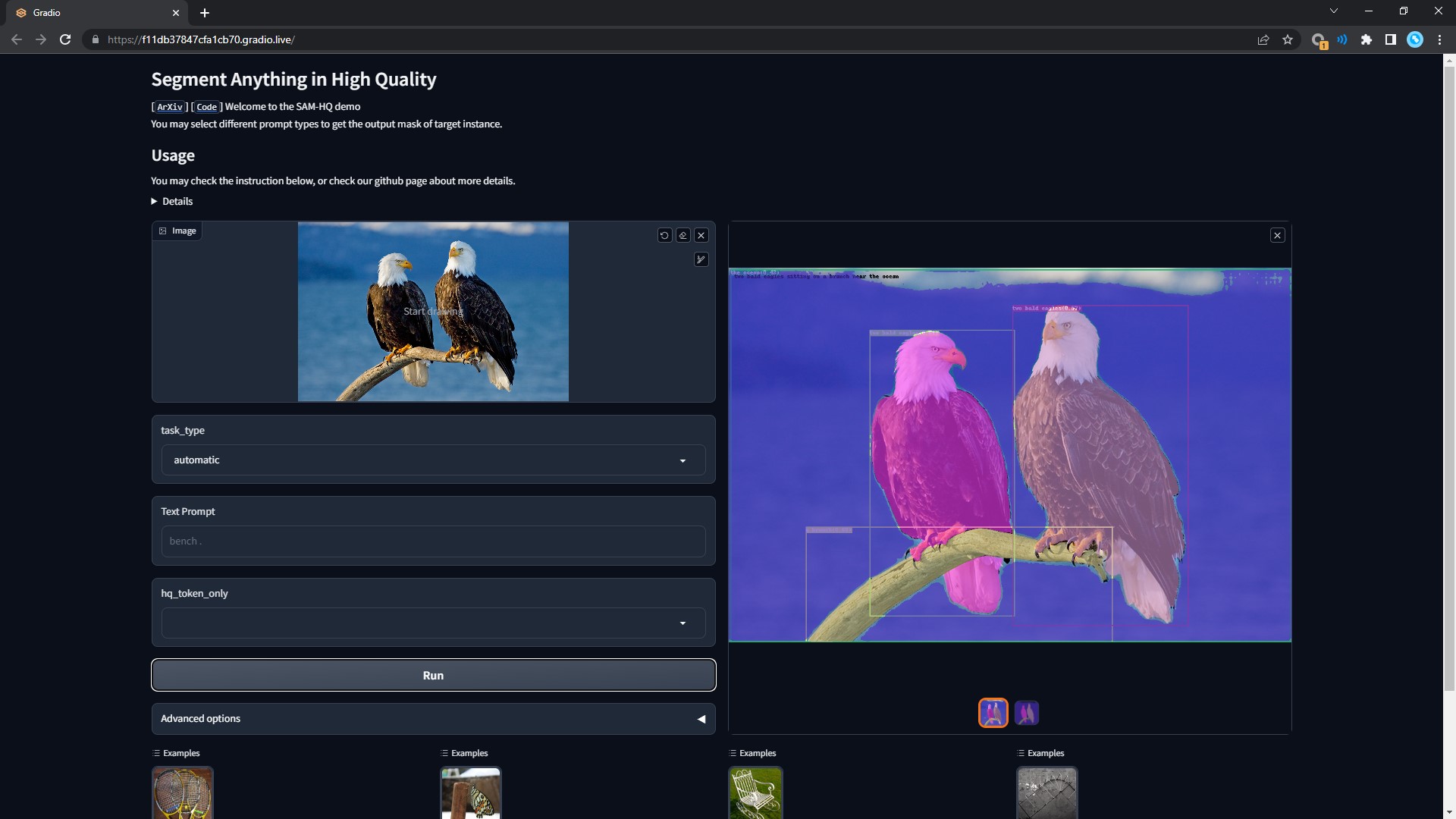Expand the Advanced options accordion
Screen dimensions: 1456x819
[433, 719]
